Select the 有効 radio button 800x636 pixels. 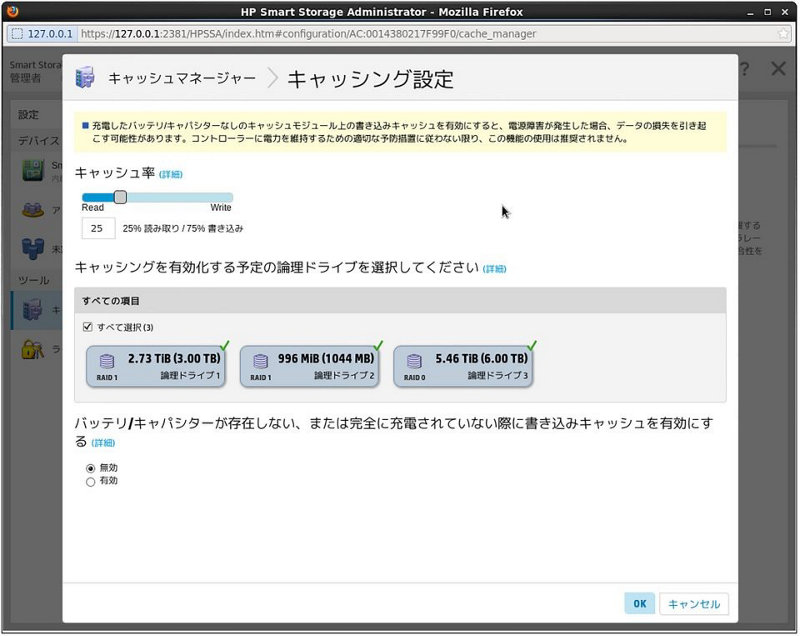(89, 481)
